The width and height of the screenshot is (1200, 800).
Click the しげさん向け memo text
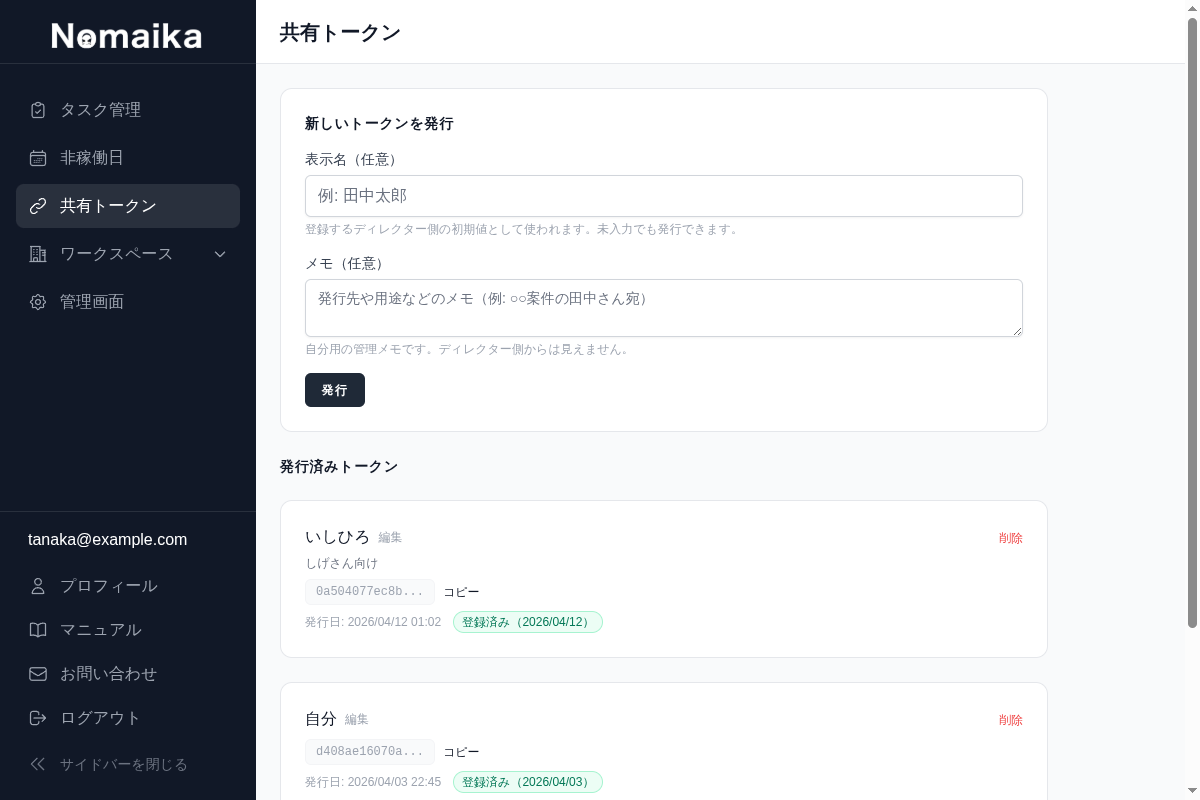pyautogui.click(x=341, y=564)
